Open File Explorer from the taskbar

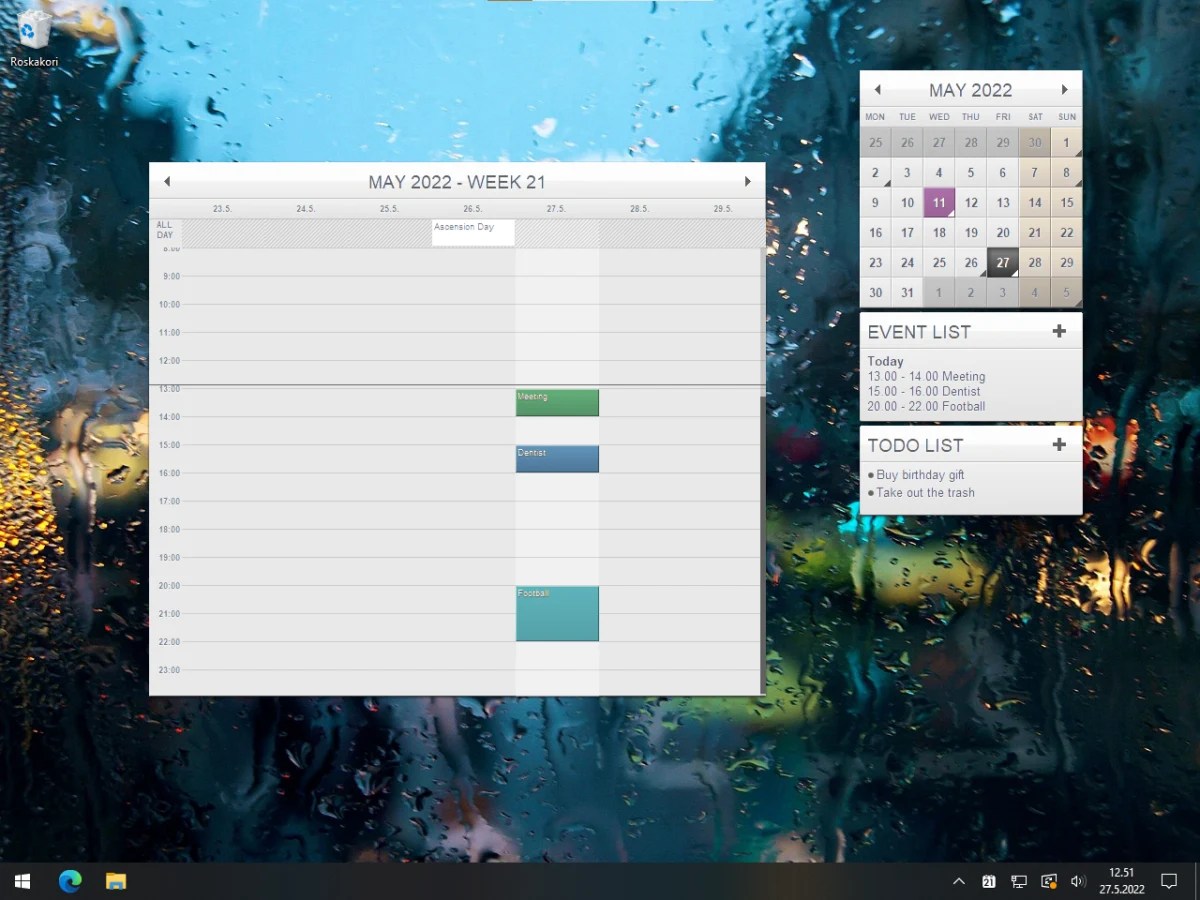pos(116,881)
